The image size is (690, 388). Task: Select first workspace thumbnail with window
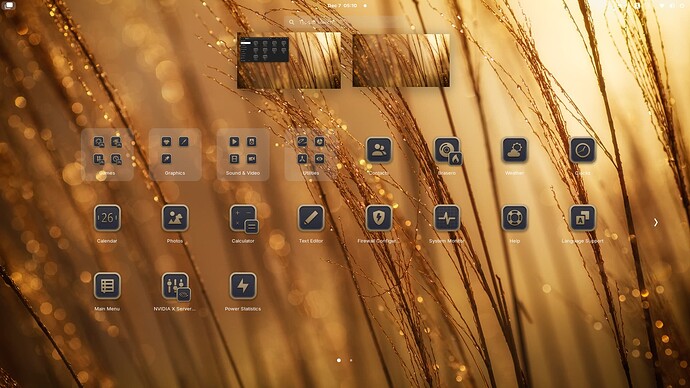[289, 60]
